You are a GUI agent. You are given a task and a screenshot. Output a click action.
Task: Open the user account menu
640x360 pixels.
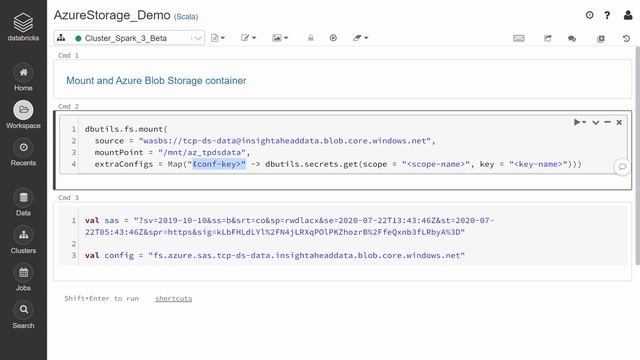tap(628, 15)
